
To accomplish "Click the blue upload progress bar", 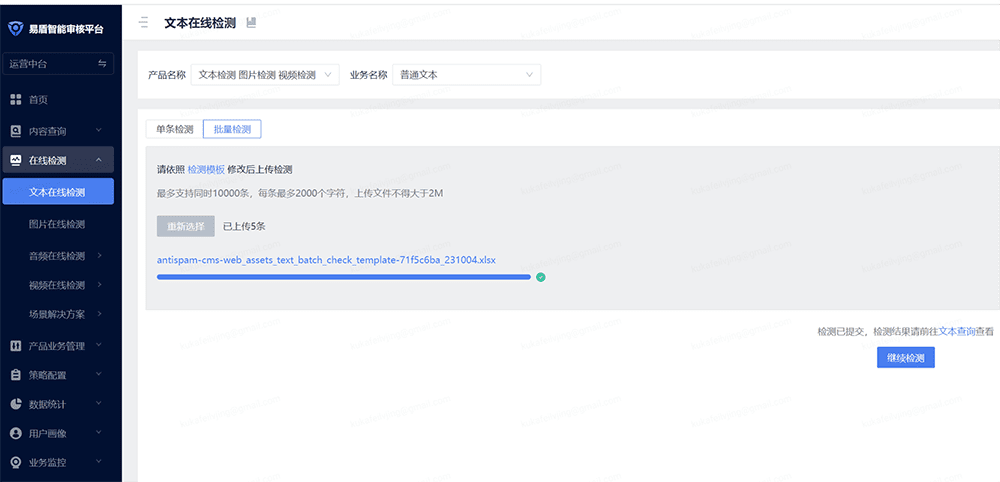I will tap(343, 277).
